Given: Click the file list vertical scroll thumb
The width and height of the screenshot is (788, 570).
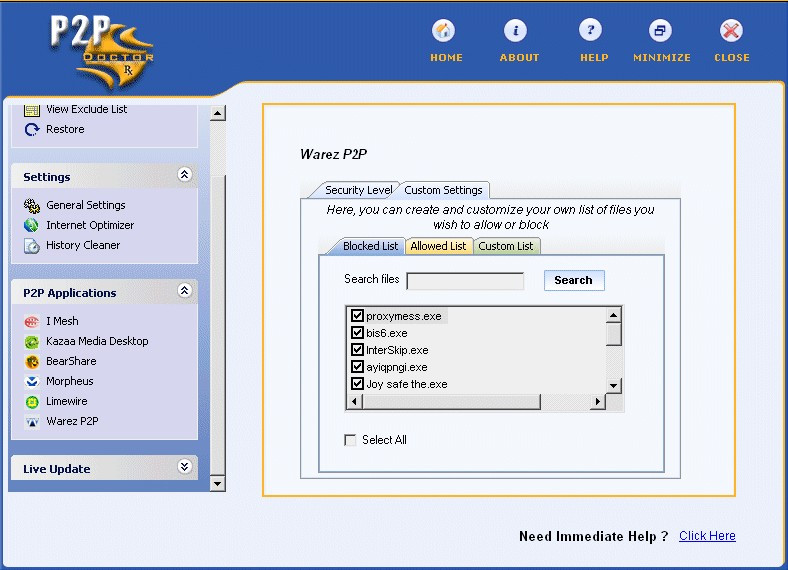Looking at the screenshot, I should 614,335.
